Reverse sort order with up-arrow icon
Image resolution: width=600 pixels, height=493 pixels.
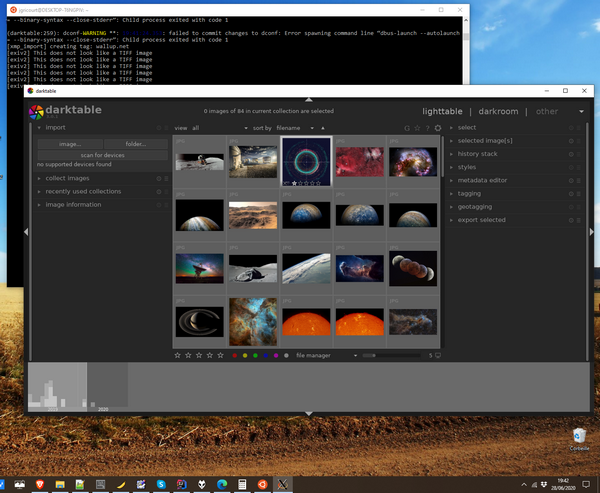323,128
